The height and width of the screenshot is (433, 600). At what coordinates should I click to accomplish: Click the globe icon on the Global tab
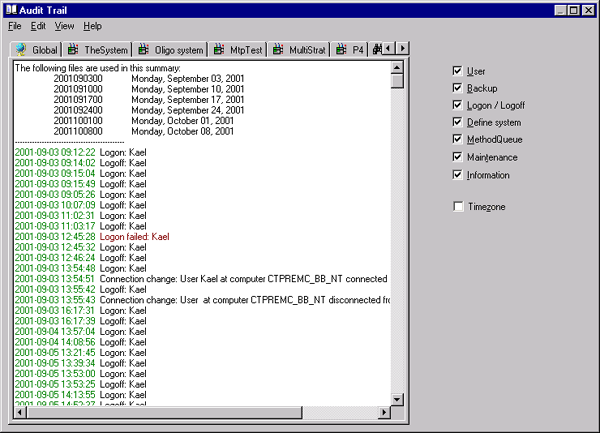tap(20, 49)
